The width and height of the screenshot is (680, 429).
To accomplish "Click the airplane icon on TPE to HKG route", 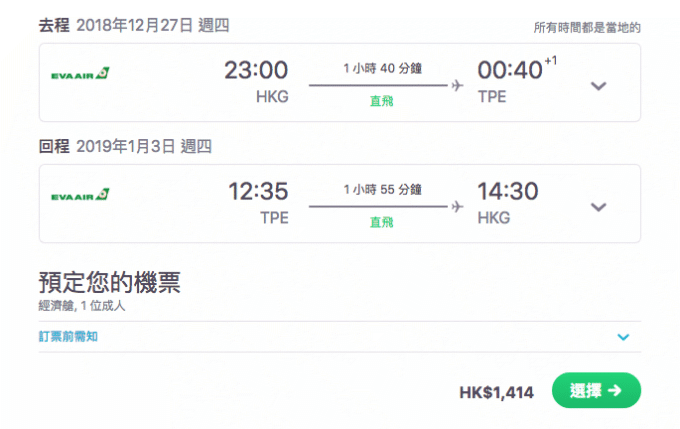I will coord(457,206).
